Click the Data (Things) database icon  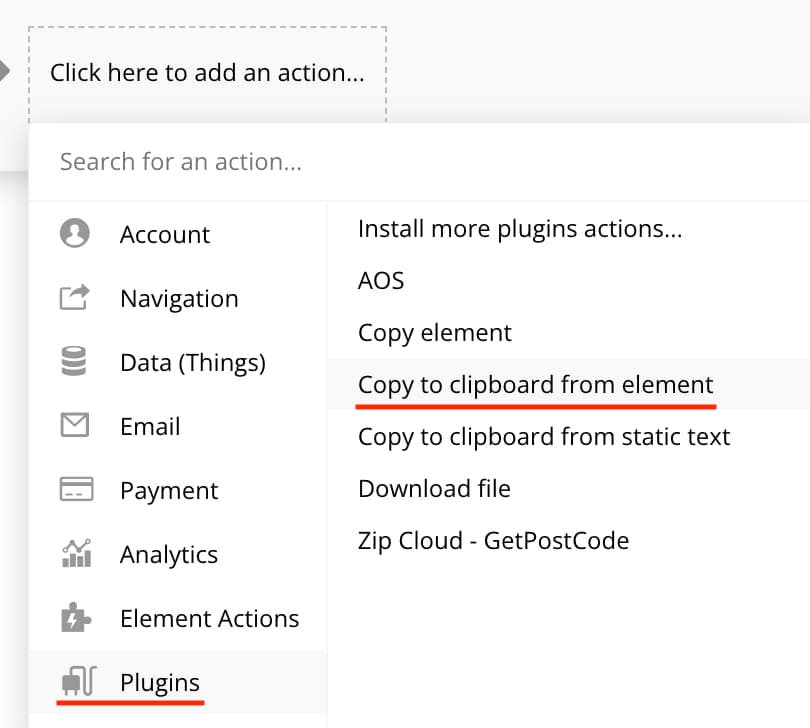[74, 361]
